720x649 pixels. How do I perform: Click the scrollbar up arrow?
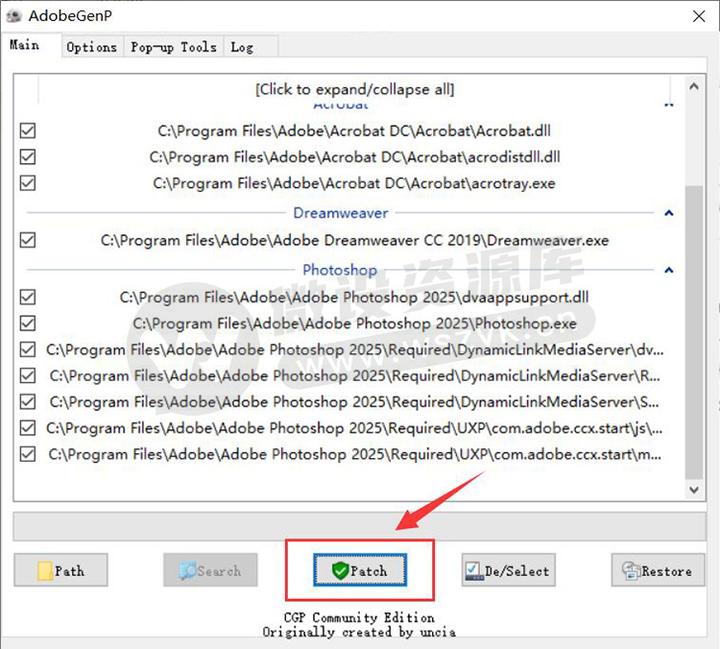click(694, 86)
